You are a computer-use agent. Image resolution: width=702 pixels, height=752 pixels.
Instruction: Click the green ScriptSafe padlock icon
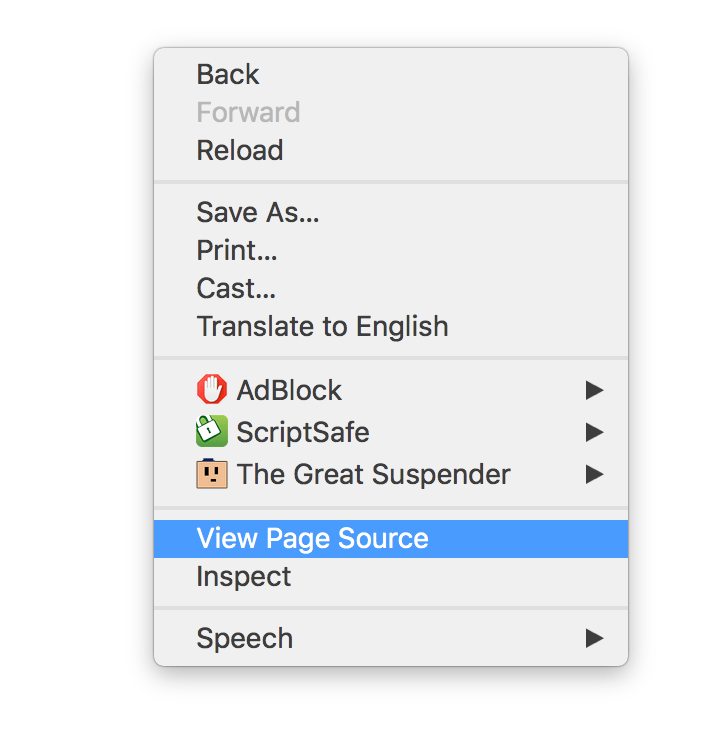(212, 432)
